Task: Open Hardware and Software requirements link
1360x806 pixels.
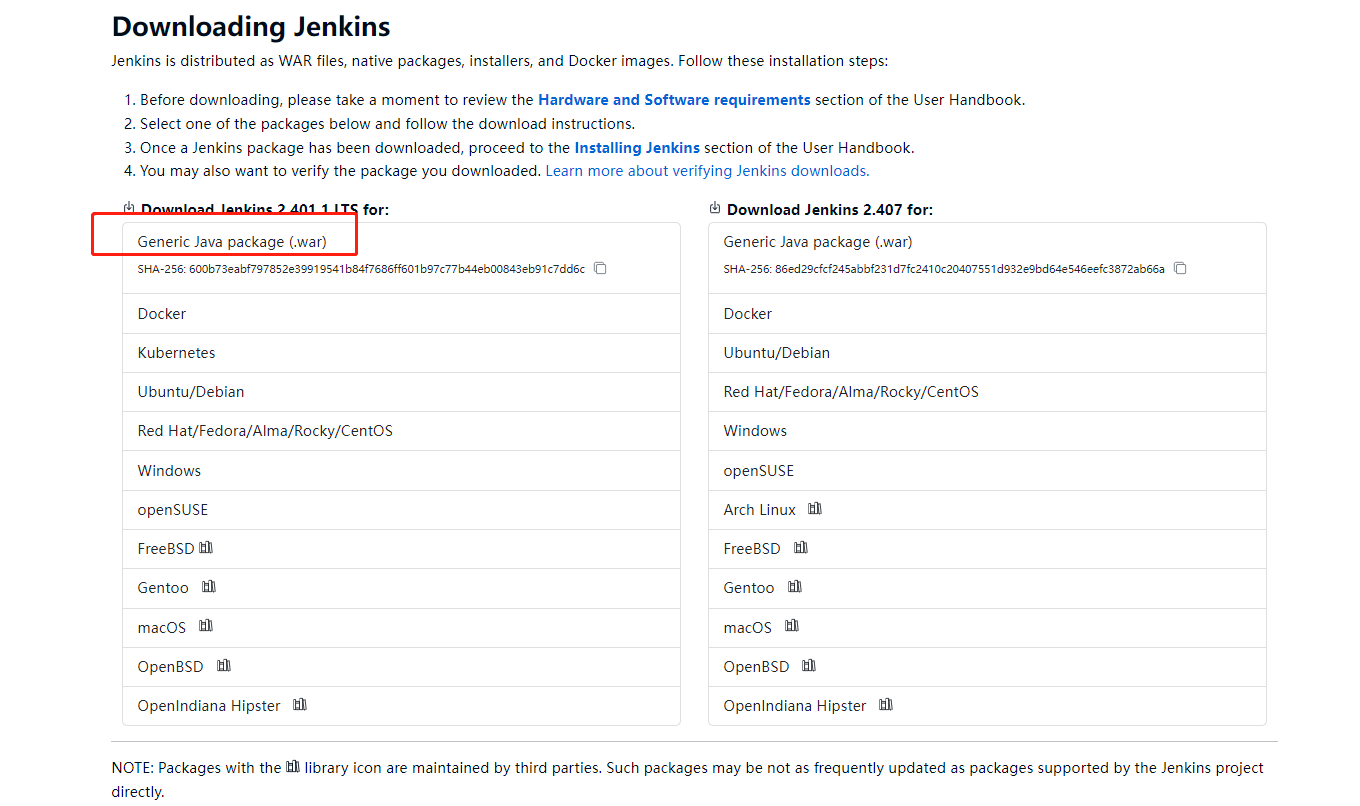Action: tap(674, 100)
